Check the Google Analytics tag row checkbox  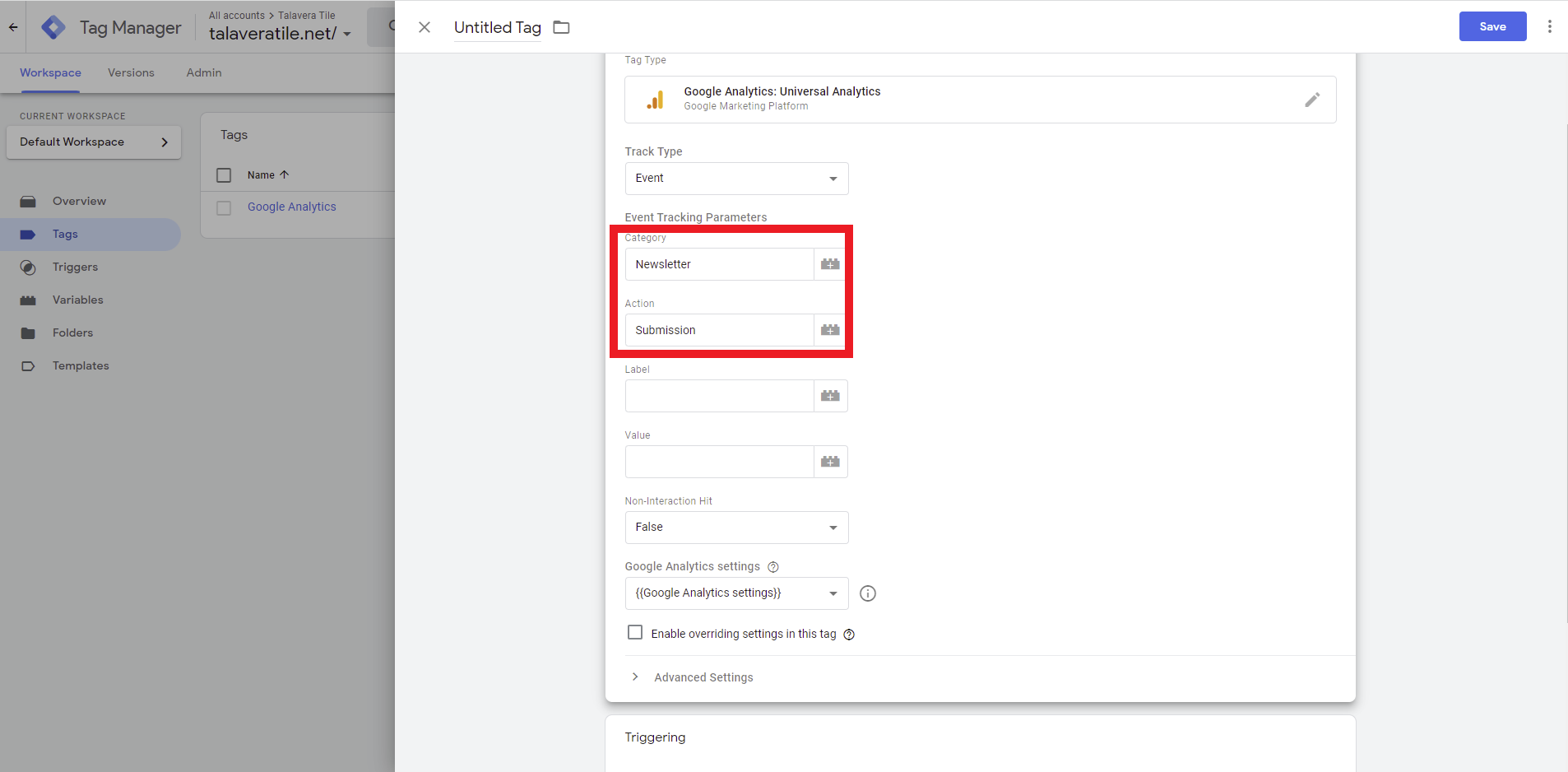click(224, 208)
